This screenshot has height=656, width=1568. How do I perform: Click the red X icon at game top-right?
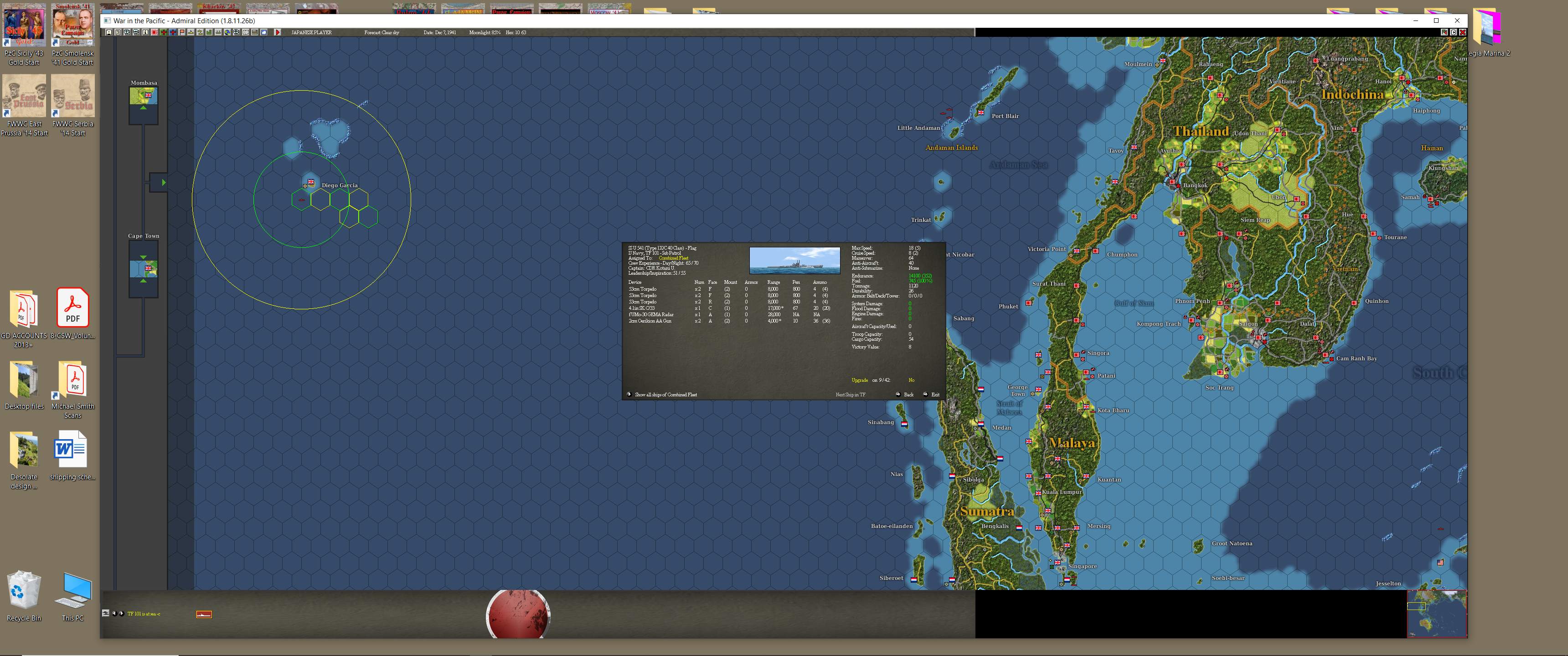(x=1462, y=32)
